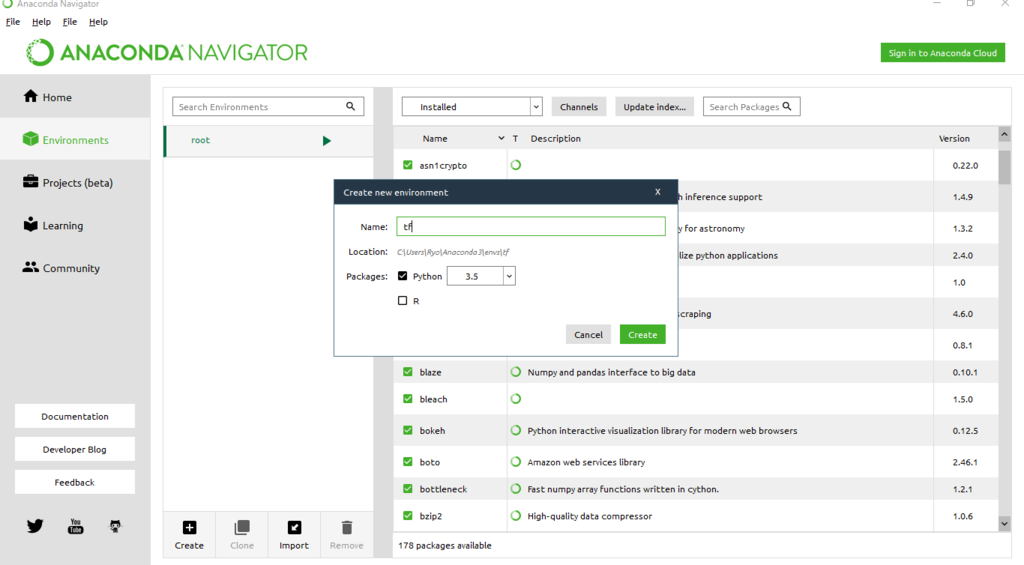Toggle the bleach package checkbox
1024x565 pixels.
tap(408, 398)
